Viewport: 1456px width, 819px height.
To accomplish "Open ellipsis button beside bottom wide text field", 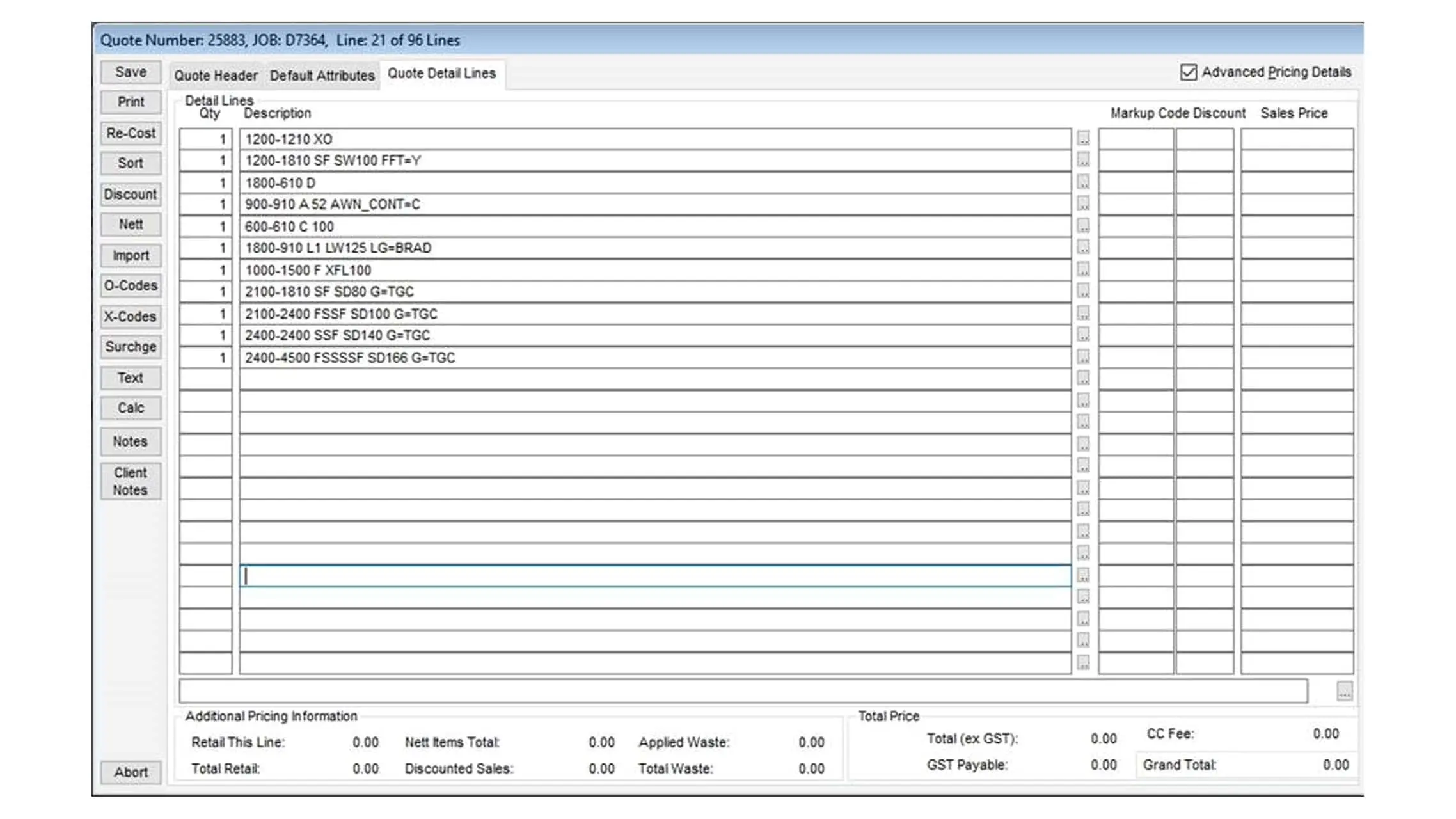I will pyautogui.click(x=1344, y=691).
